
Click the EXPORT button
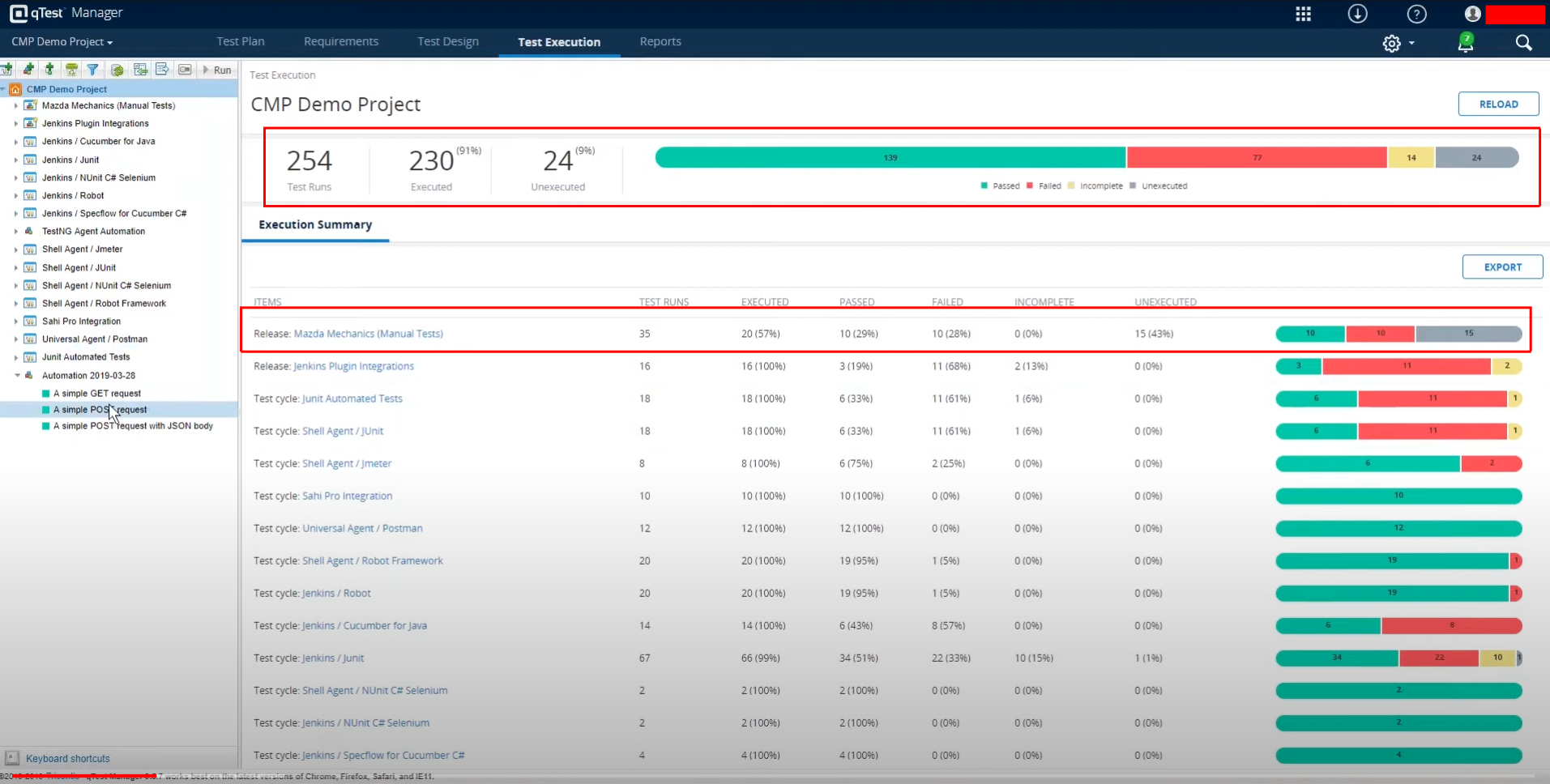pos(1501,267)
